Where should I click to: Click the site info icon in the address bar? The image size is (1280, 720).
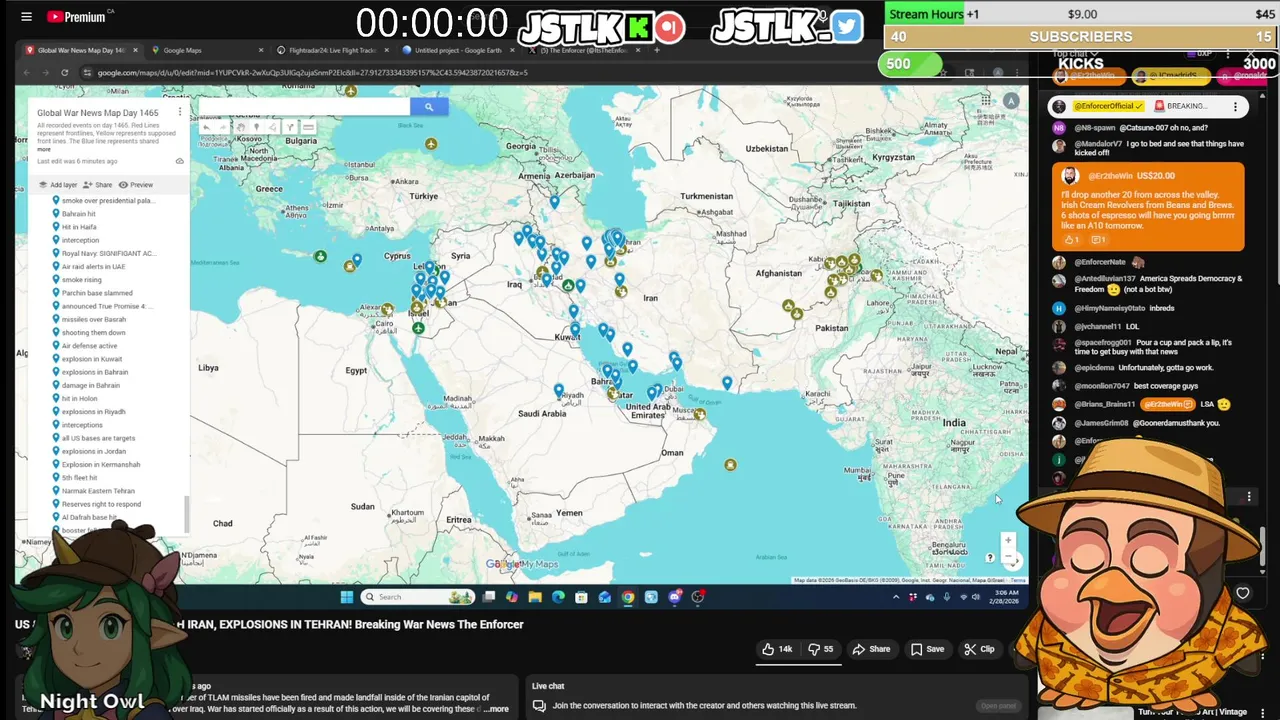(x=88, y=72)
